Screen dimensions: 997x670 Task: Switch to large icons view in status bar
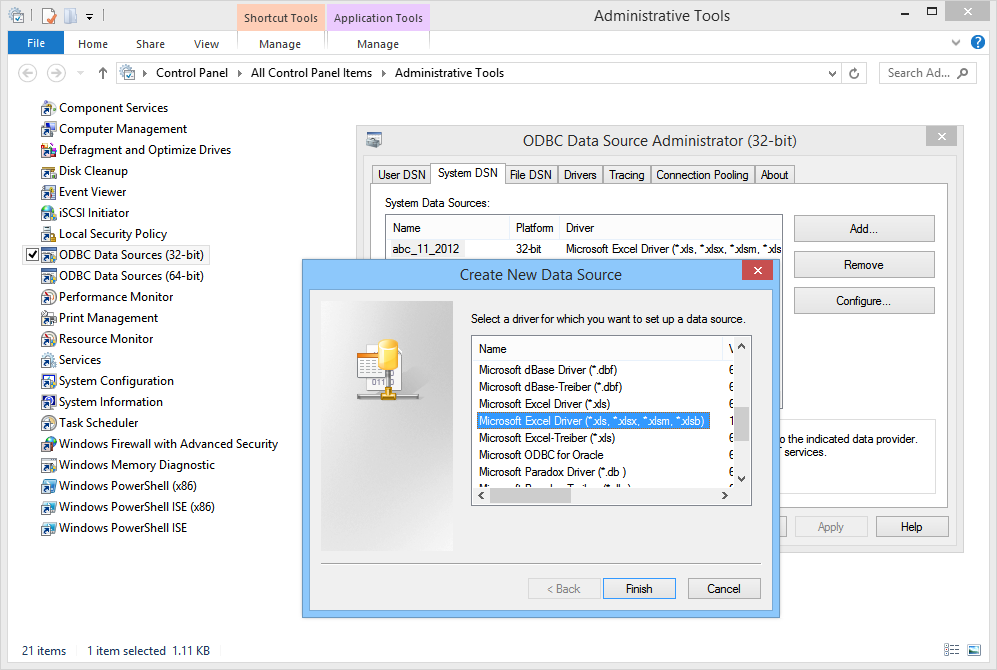(x=973, y=650)
